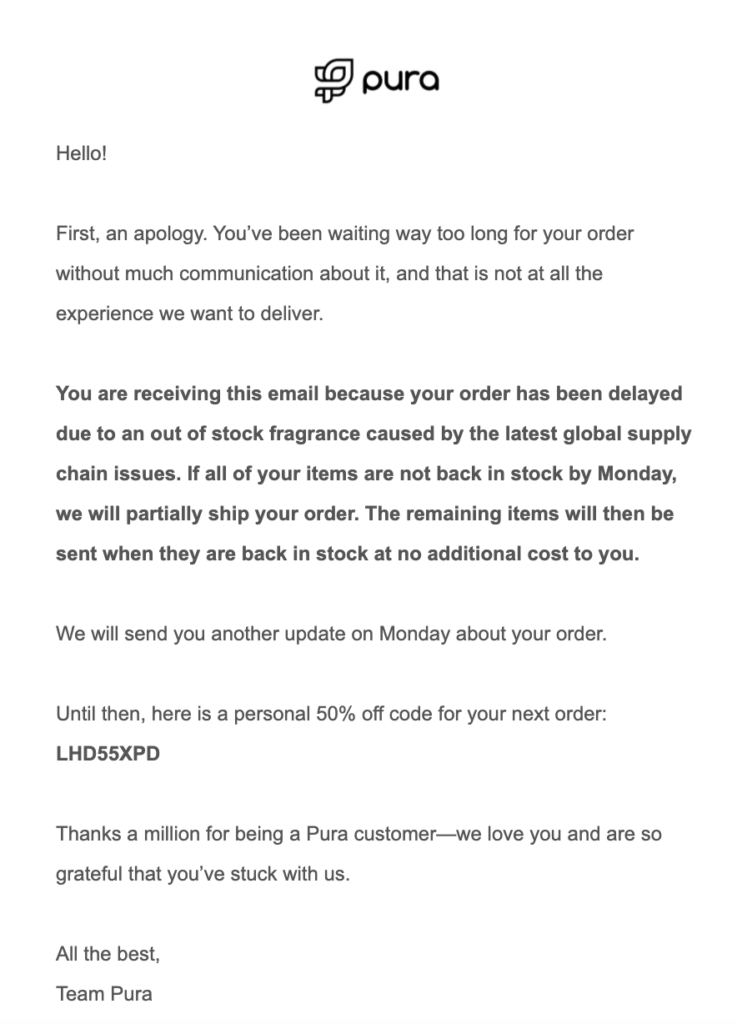Click the "Team Pura" signature
Image resolution: width=737 pixels, height=1024 pixels.
[x=104, y=993]
